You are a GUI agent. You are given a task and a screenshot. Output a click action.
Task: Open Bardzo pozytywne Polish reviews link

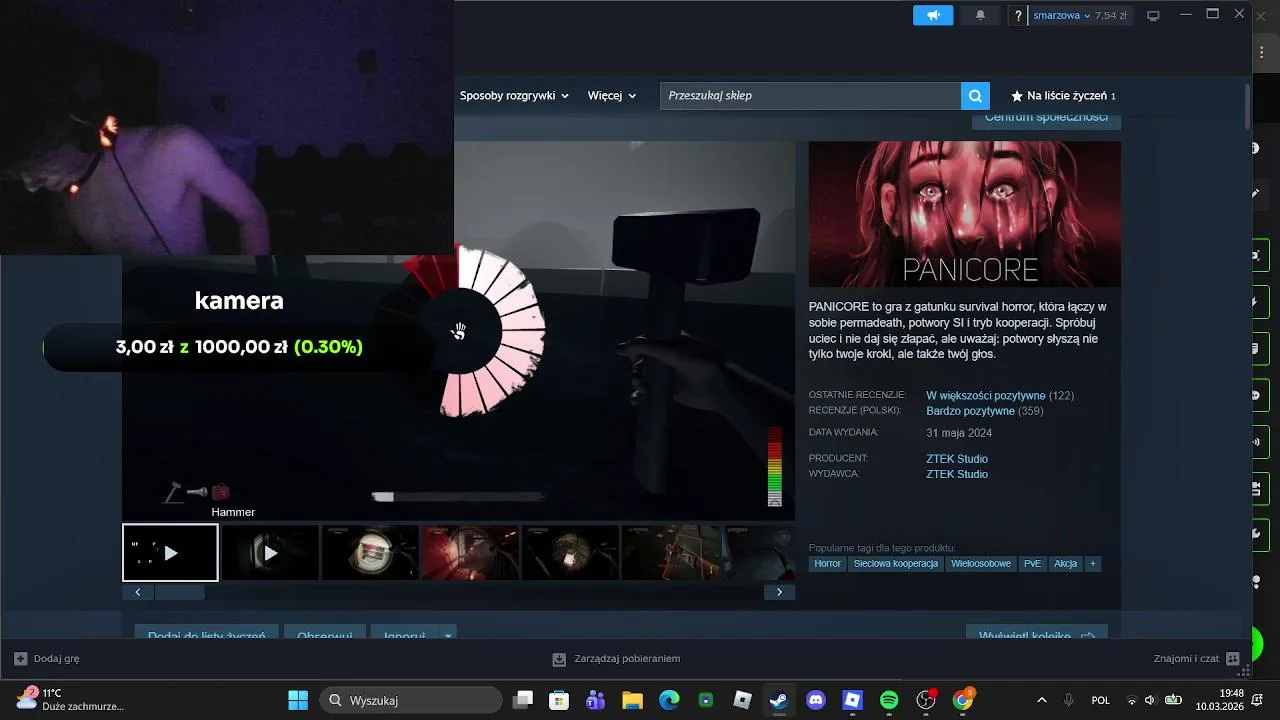point(970,411)
